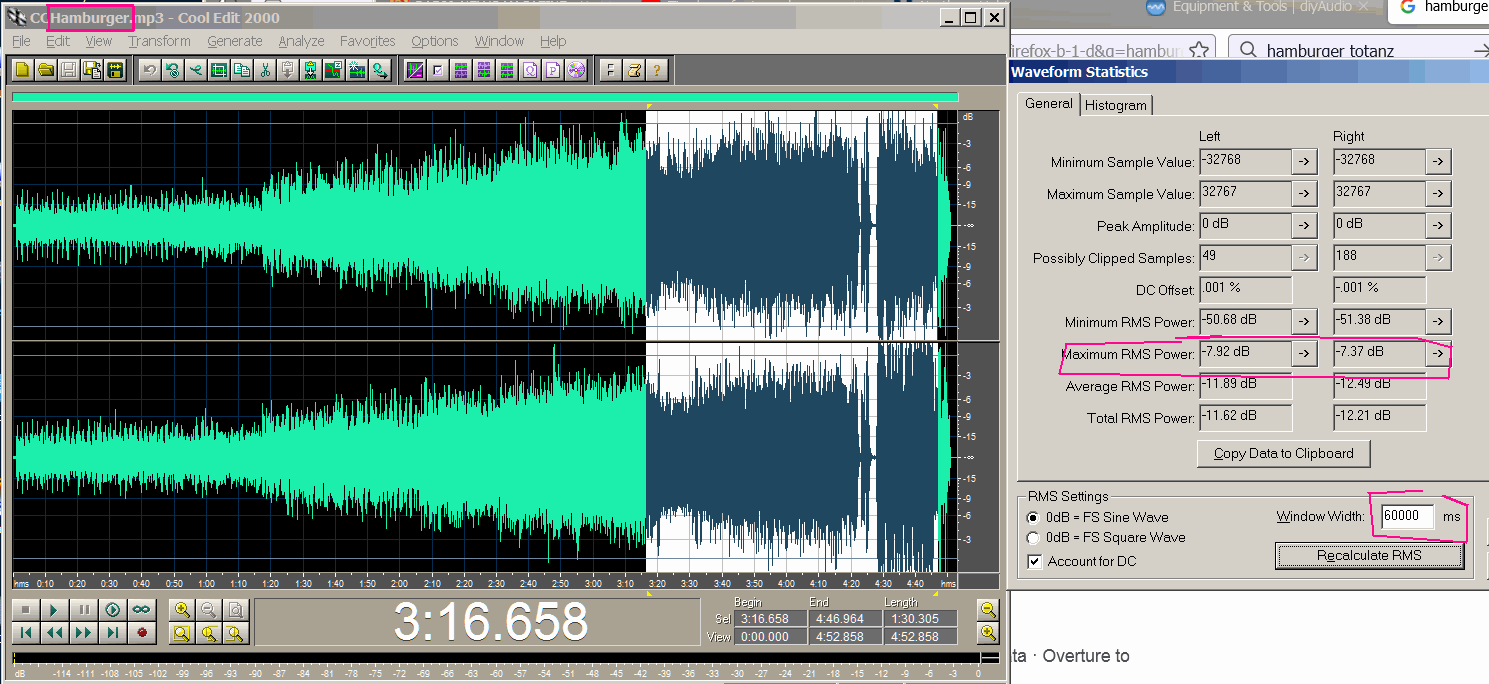Open the Generate menu
1489x684 pixels.
pos(235,41)
